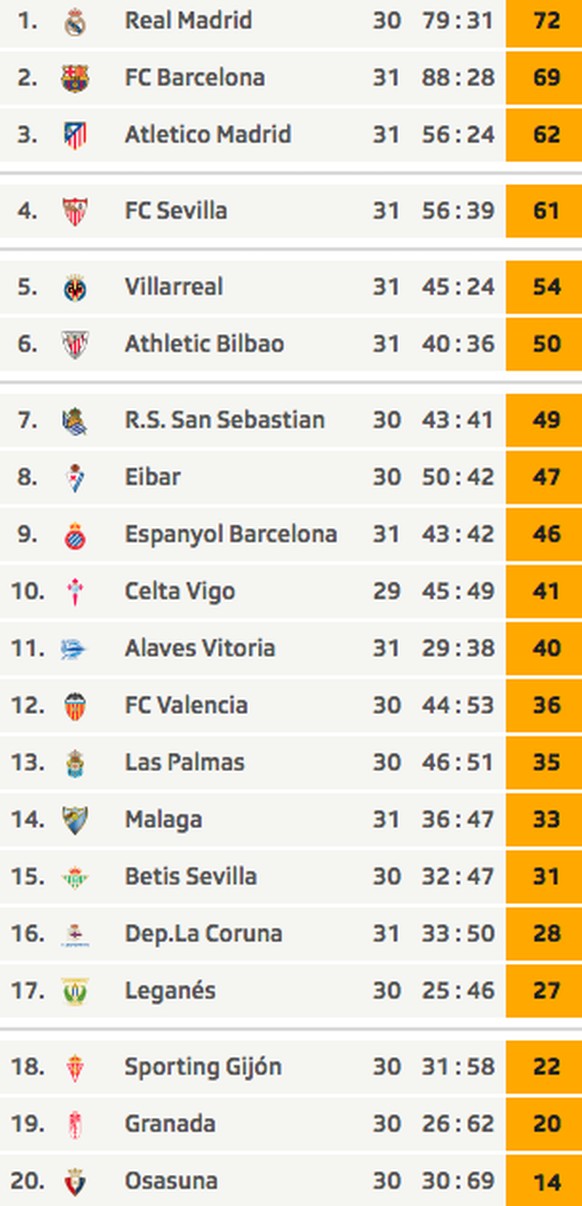
Task: Click Real Madrid's orange 72 points cell
Action: pyautogui.click(x=544, y=21)
